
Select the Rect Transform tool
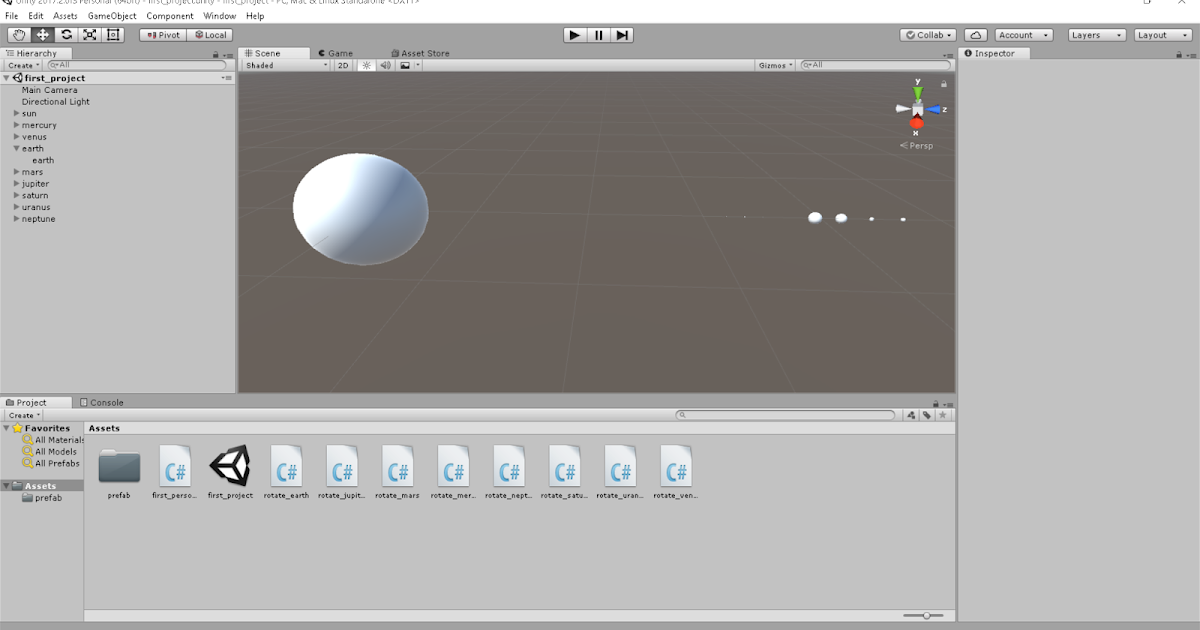(x=112, y=35)
